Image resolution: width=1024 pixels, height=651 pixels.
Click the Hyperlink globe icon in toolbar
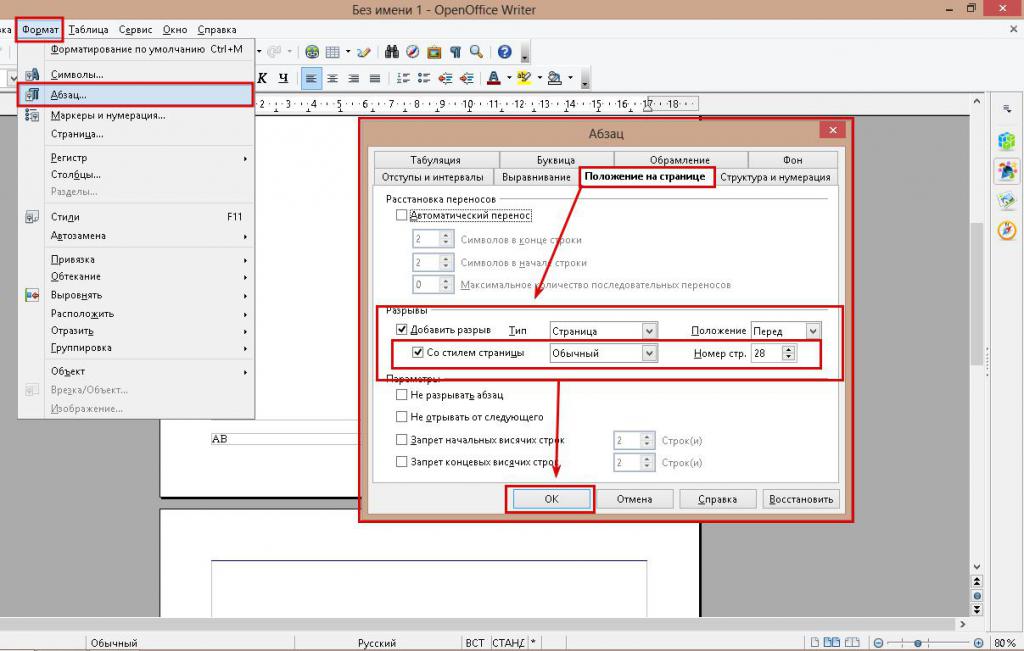[x=312, y=52]
